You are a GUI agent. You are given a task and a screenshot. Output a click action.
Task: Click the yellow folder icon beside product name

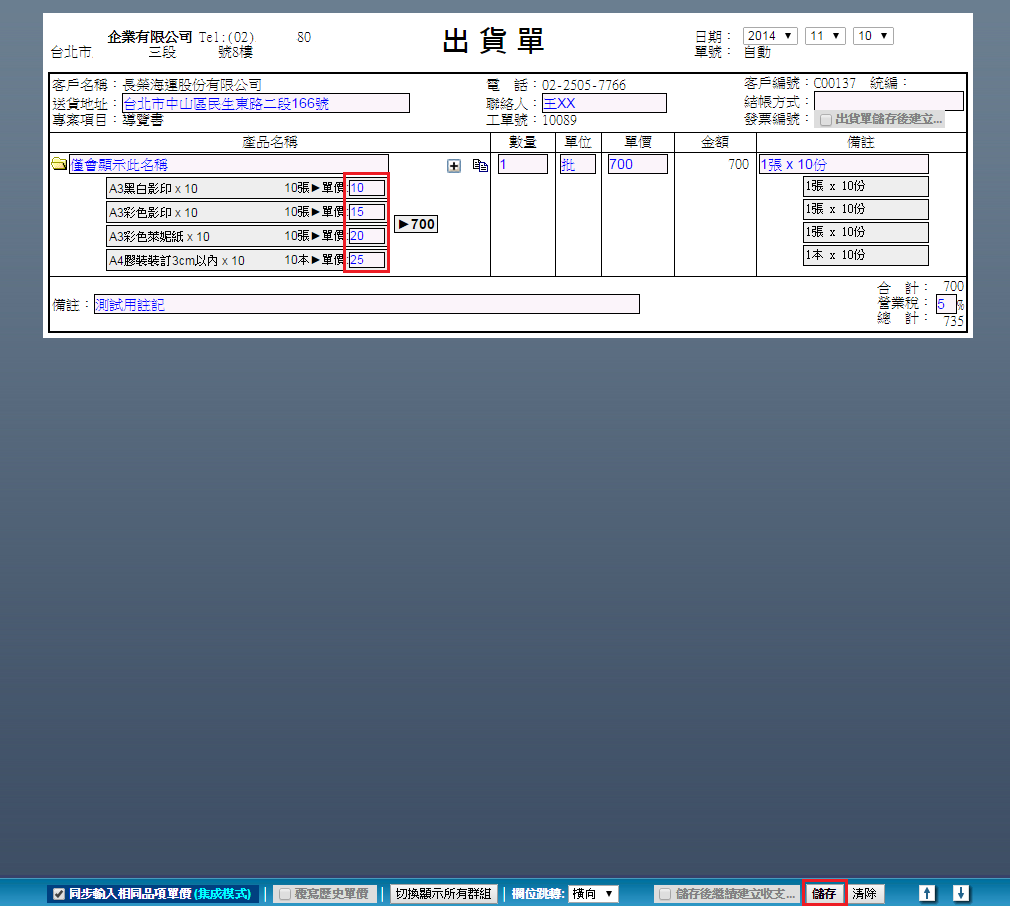[x=59, y=164]
